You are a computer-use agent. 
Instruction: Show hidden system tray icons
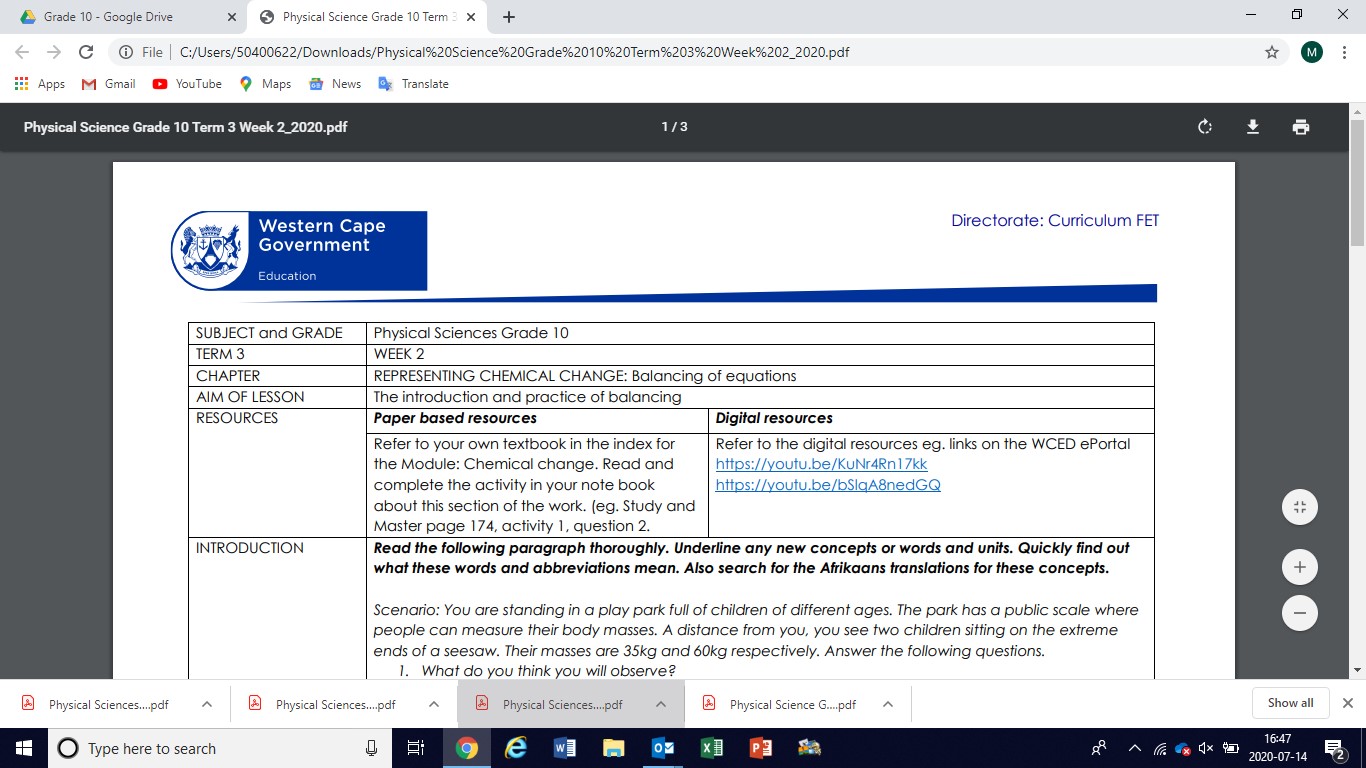point(1134,748)
